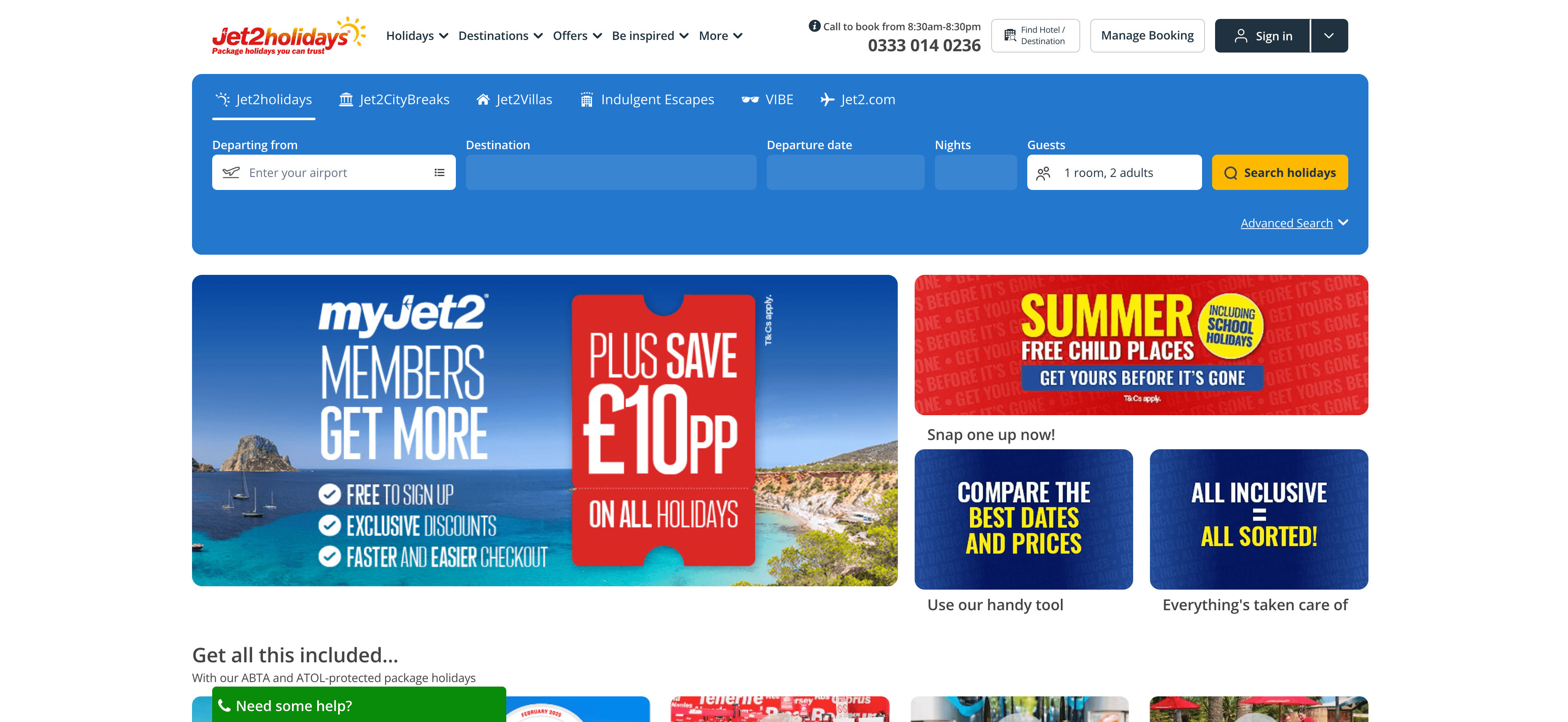Select the Indulgent Escapes tab

tap(647, 99)
